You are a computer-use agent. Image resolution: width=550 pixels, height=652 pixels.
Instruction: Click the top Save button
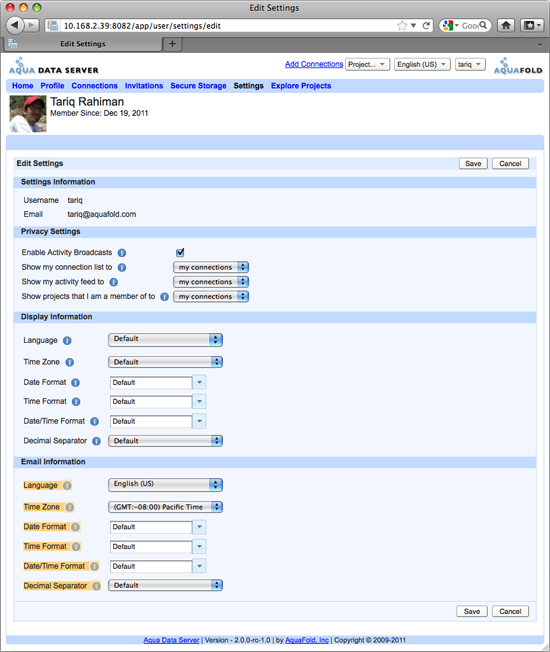pyautogui.click(x=473, y=163)
